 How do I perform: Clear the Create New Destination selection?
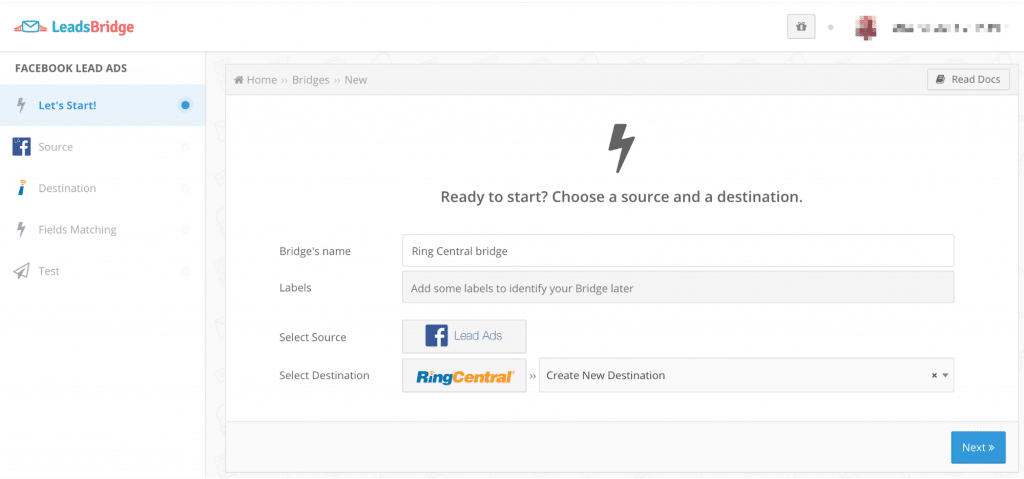pyautogui.click(x=934, y=376)
